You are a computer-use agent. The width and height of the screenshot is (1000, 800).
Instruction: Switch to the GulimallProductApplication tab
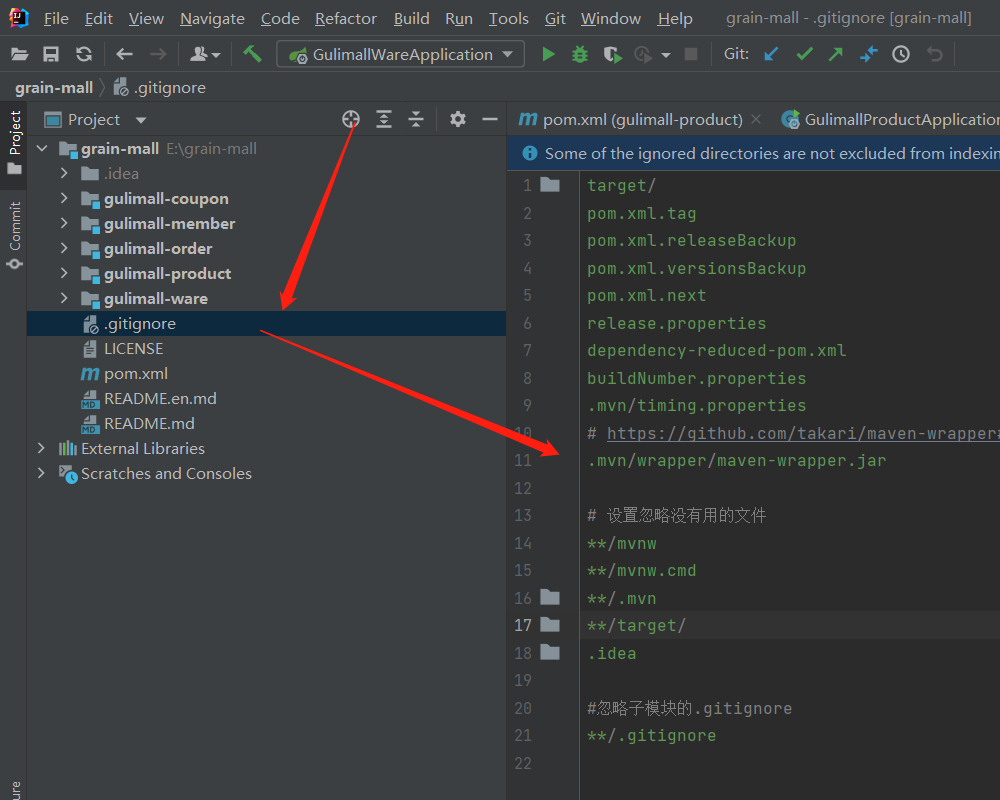[890, 119]
